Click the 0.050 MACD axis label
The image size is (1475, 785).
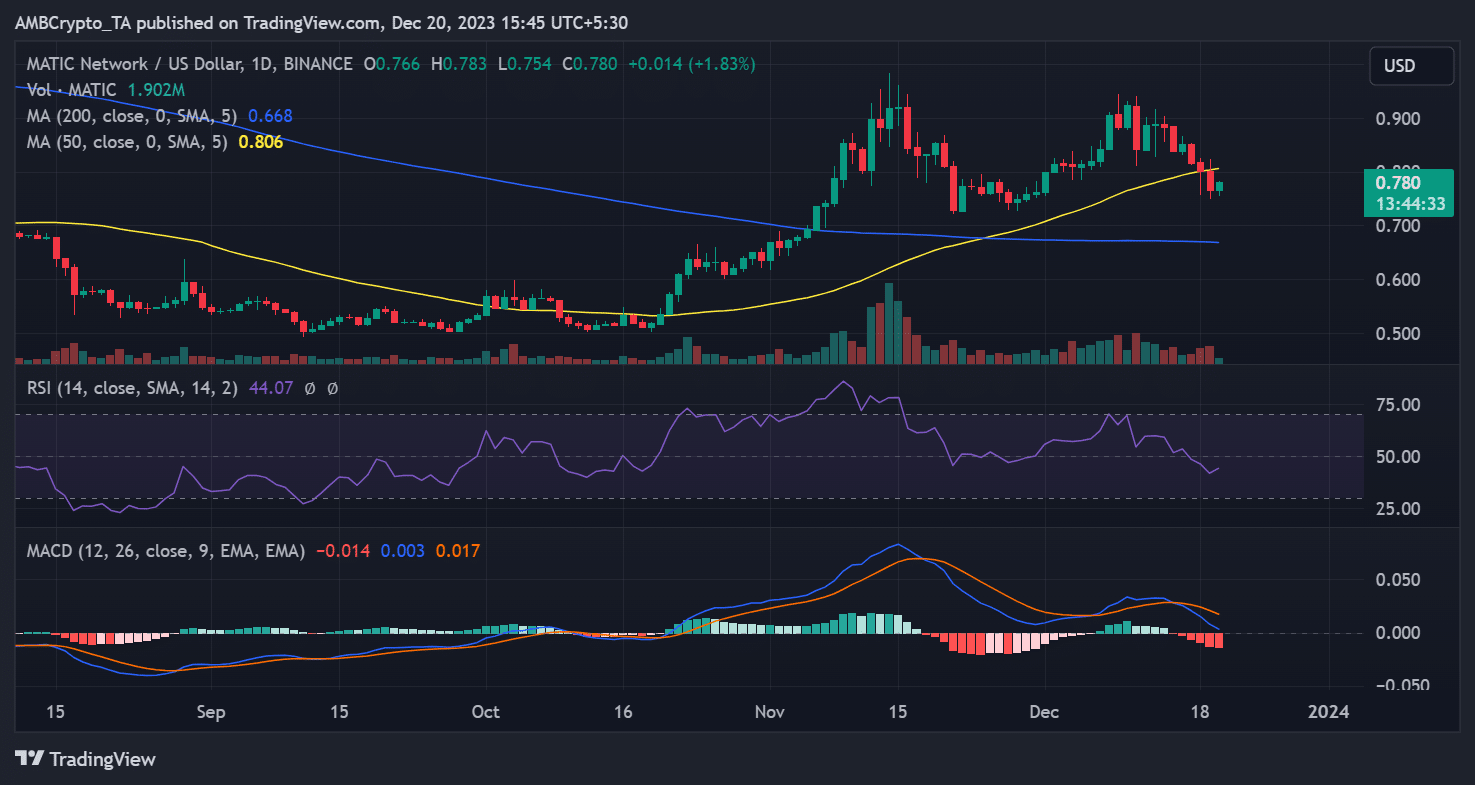click(x=1397, y=580)
